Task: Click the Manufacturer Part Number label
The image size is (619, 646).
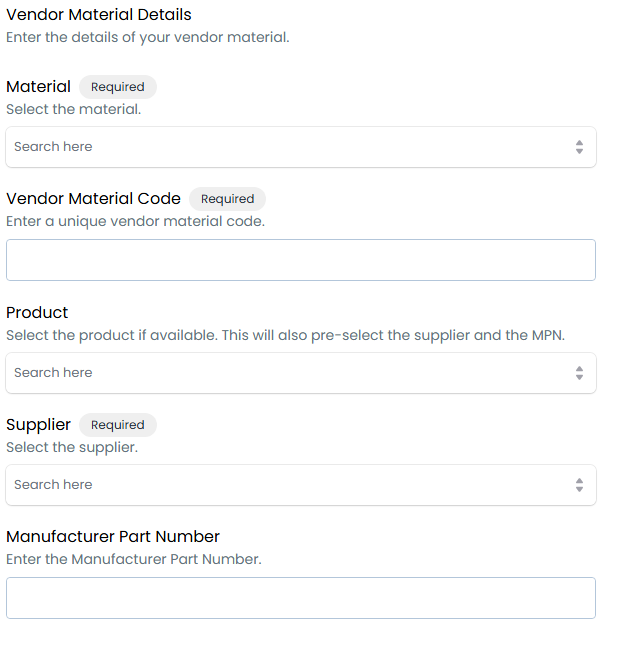Action: 113,536
